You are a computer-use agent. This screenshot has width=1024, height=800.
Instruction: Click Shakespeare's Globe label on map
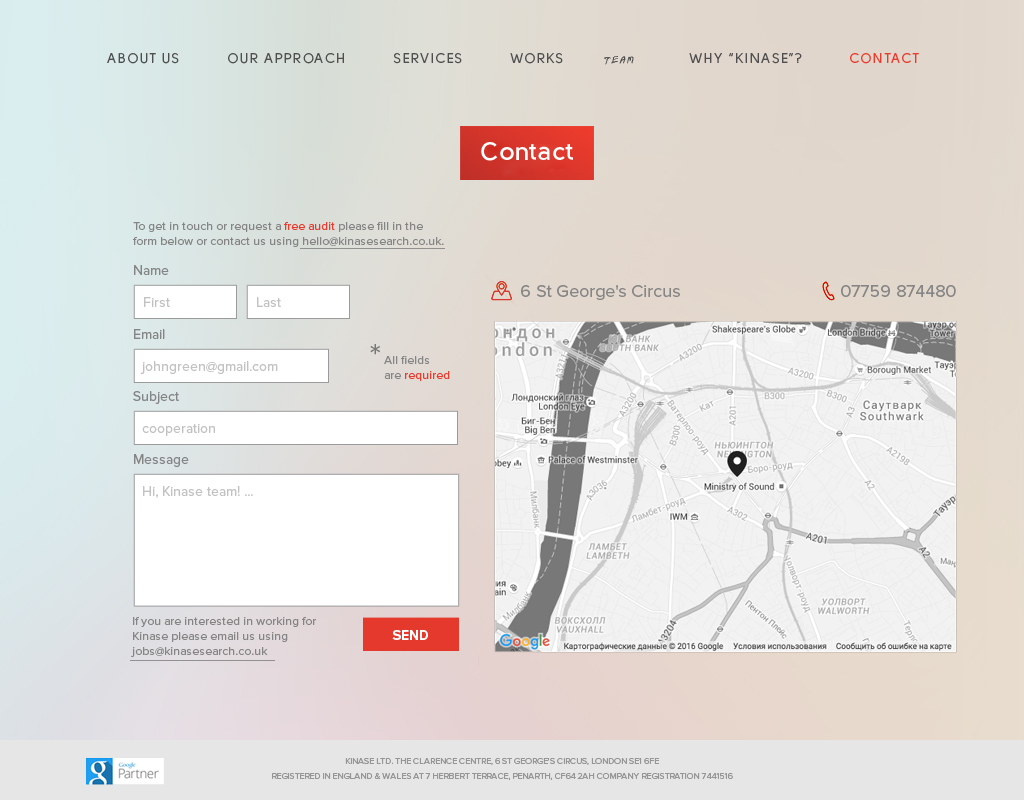[x=754, y=329]
